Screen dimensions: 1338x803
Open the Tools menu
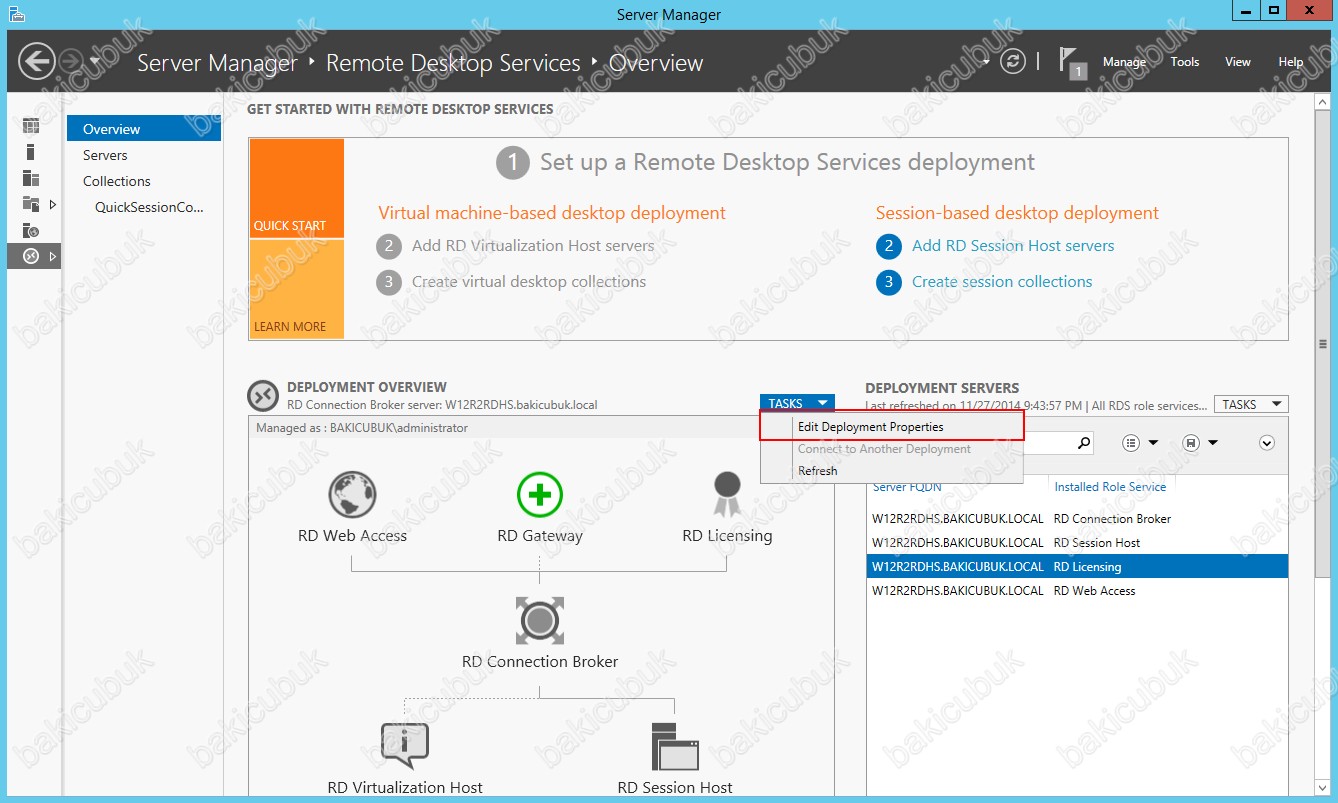[1185, 62]
